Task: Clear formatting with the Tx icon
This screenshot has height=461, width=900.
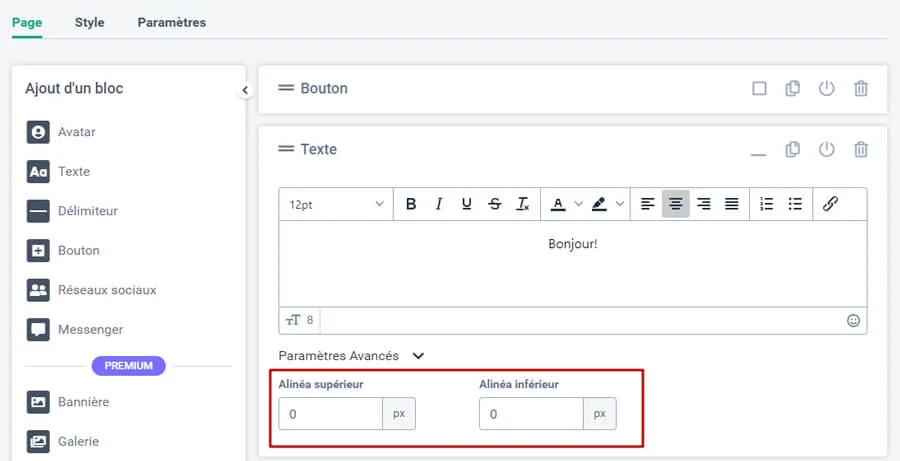Action: pyautogui.click(x=523, y=204)
